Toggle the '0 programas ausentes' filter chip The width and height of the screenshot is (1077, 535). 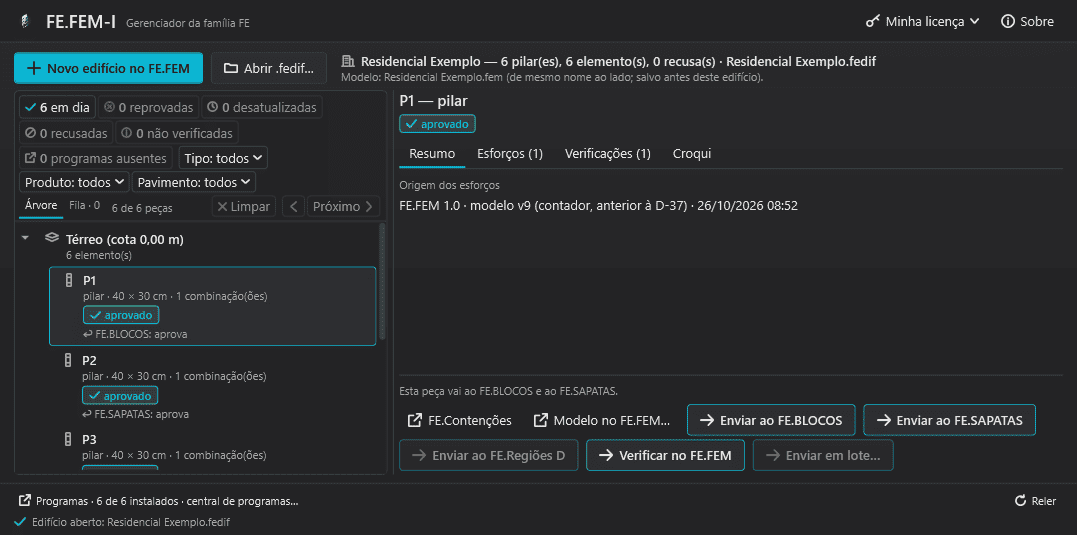click(95, 158)
